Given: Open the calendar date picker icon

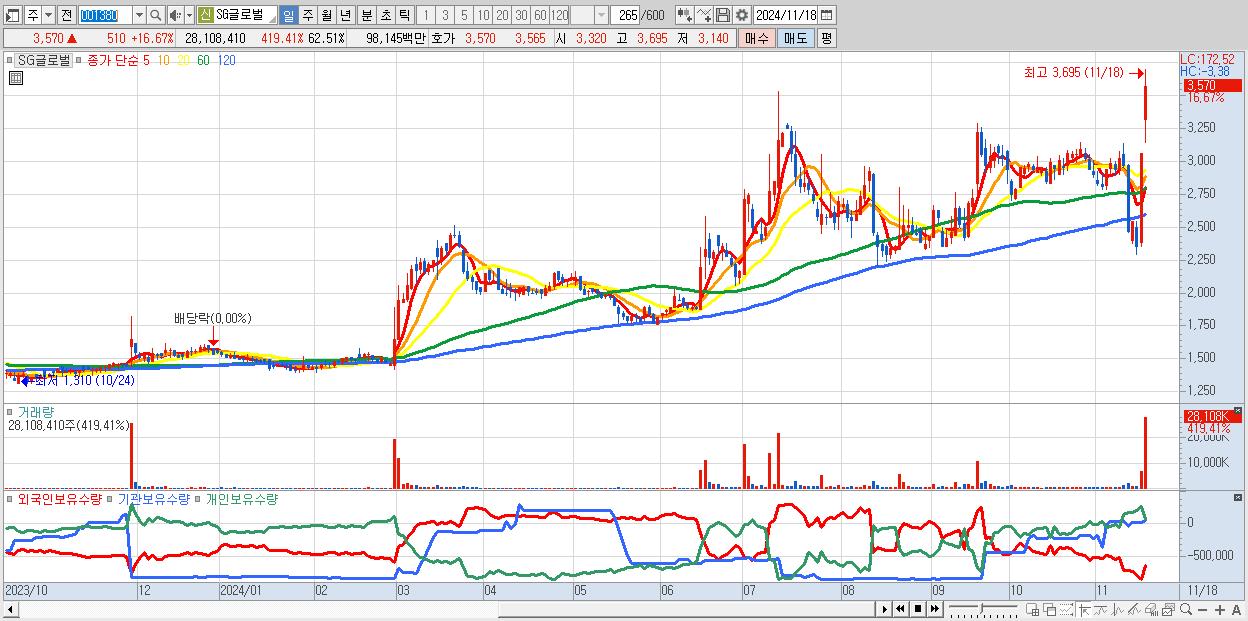Looking at the screenshot, I should 826,15.
